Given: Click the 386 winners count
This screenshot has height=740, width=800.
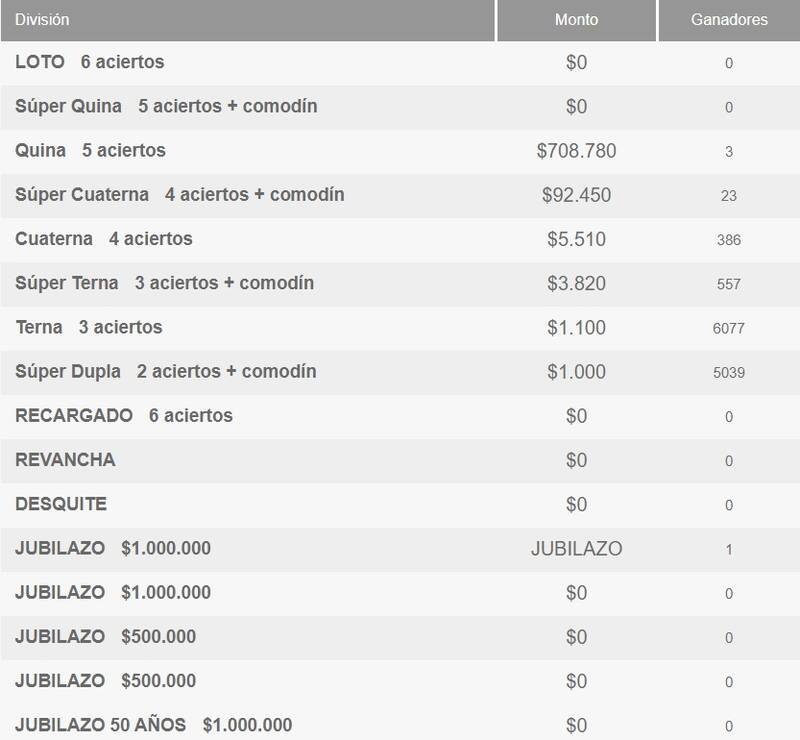Looking at the screenshot, I should [729, 240].
